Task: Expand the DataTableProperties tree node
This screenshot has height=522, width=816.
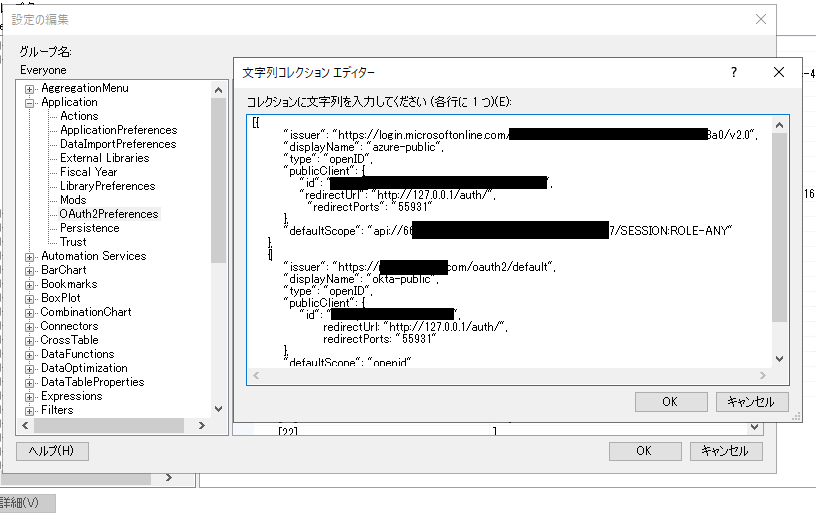Action: 30,384
